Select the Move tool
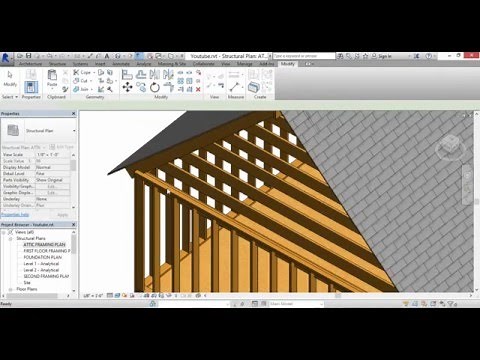The width and height of the screenshot is (480, 360). tap(127, 87)
